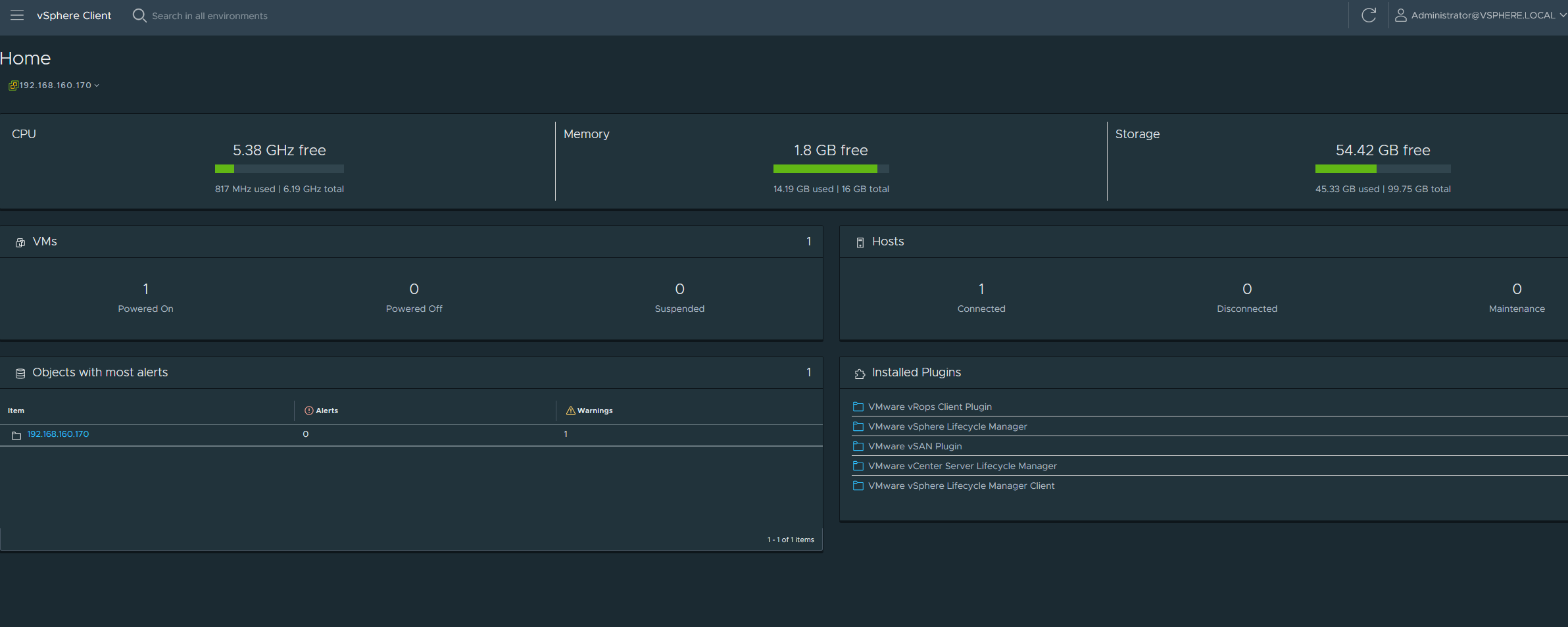The image size is (1568, 627).
Task: Click the folder icon beside 192.168.160.170 row
Action: pos(16,436)
